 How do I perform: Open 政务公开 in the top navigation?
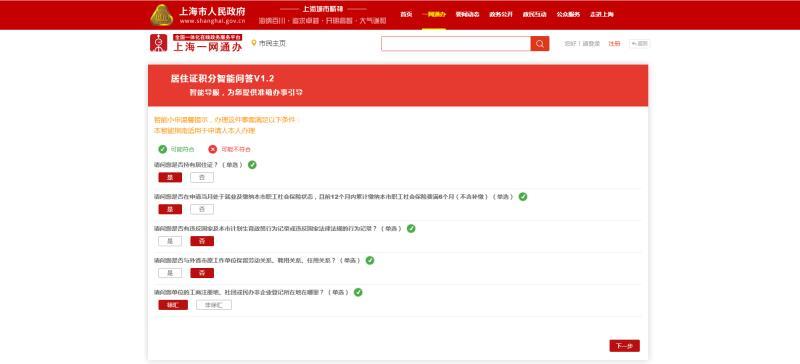coord(501,14)
